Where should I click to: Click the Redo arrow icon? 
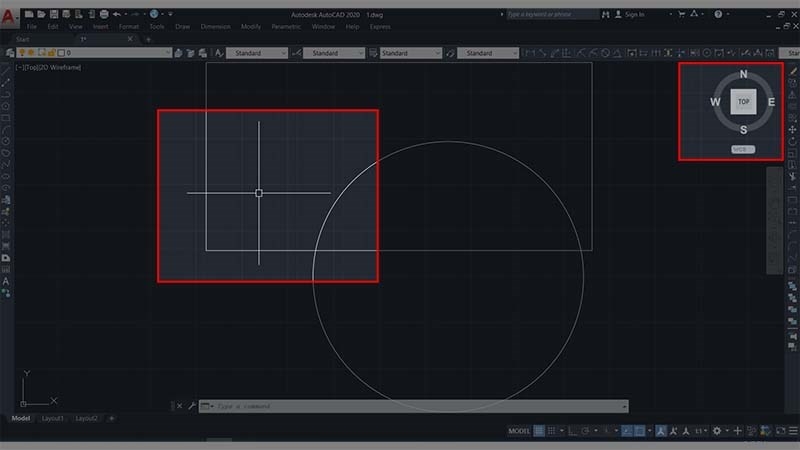click(x=135, y=14)
